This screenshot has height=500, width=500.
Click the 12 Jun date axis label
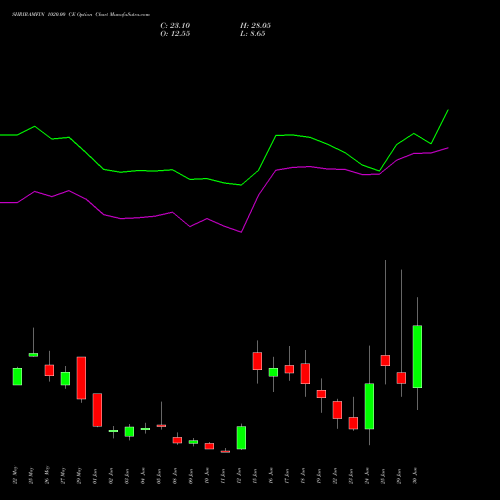click(239, 476)
